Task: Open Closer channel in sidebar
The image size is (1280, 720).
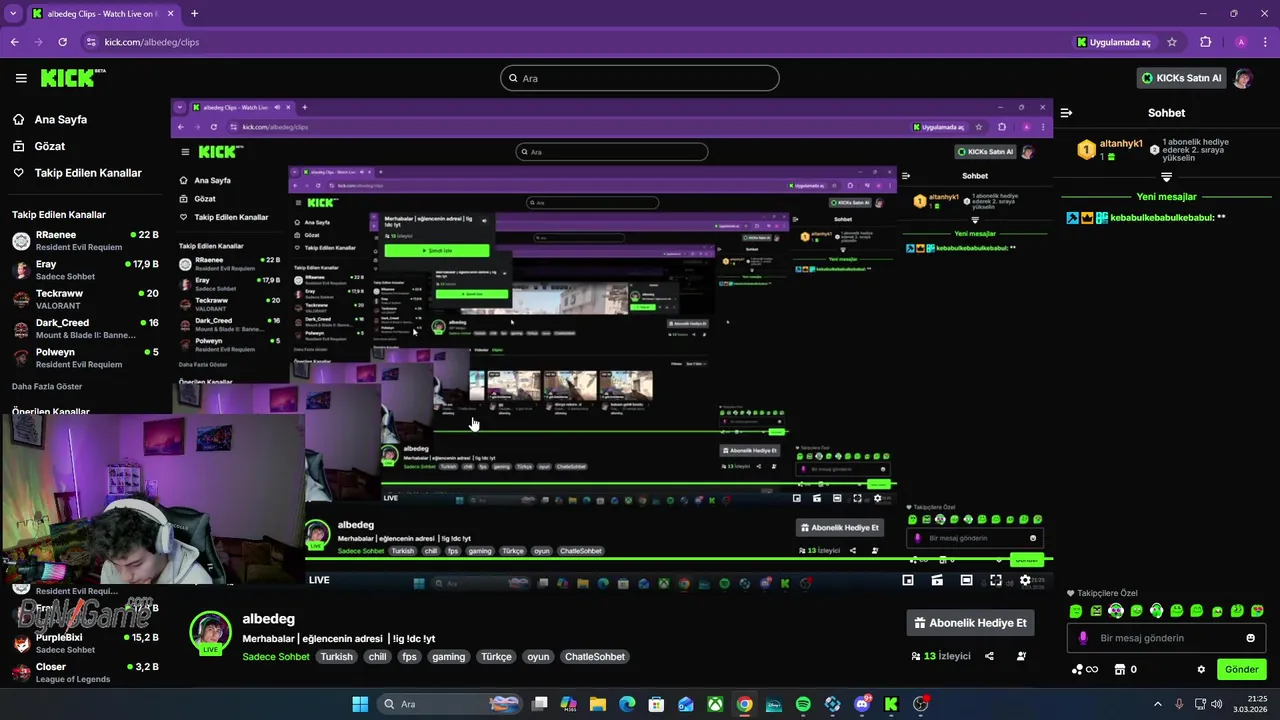Action: pyautogui.click(x=85, y=672)
